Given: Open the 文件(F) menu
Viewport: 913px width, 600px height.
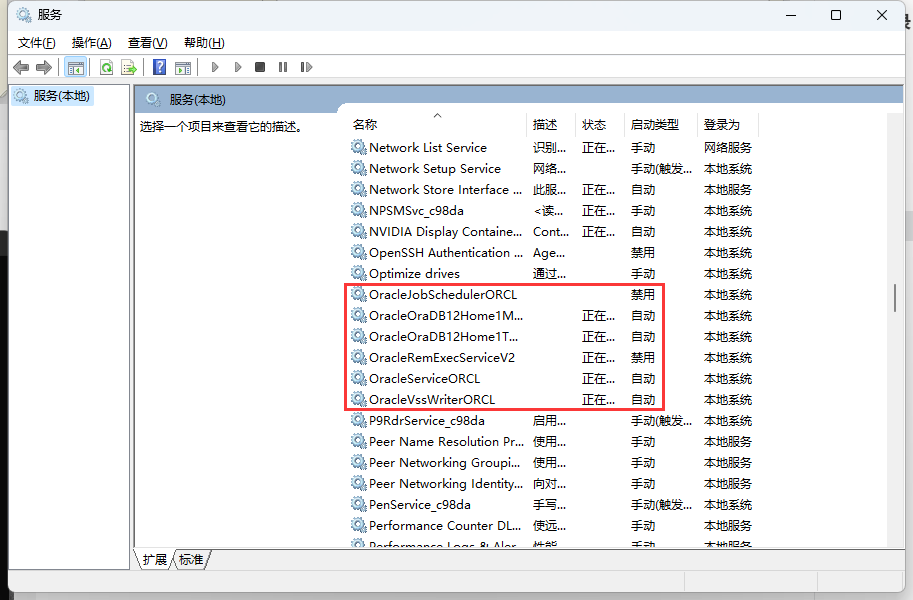Looking at the screenshot, I should (x=37, y=43).
